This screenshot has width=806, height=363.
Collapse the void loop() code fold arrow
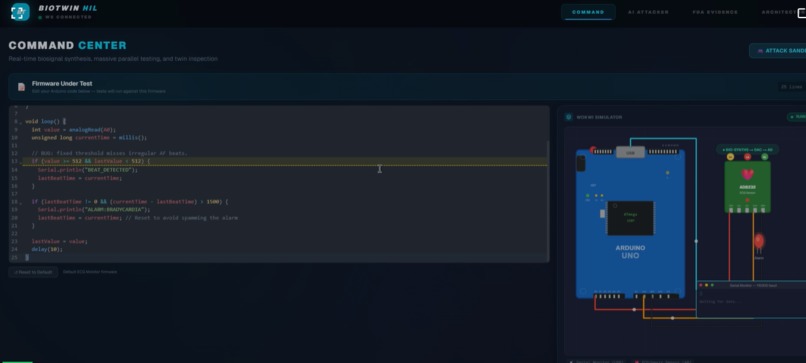point(20,122)
